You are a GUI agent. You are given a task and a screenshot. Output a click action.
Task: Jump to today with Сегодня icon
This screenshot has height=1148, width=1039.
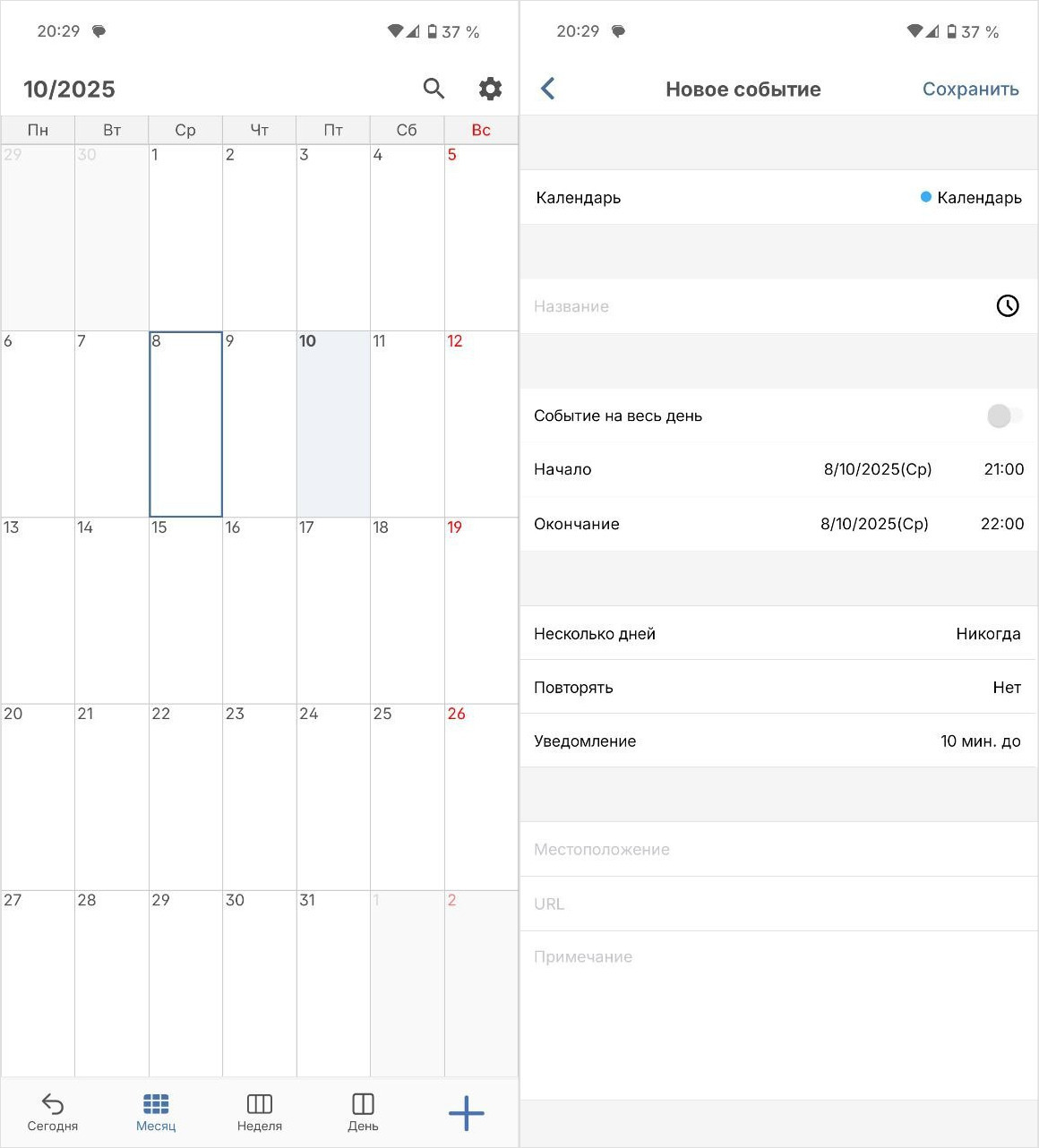(53, 1111)
